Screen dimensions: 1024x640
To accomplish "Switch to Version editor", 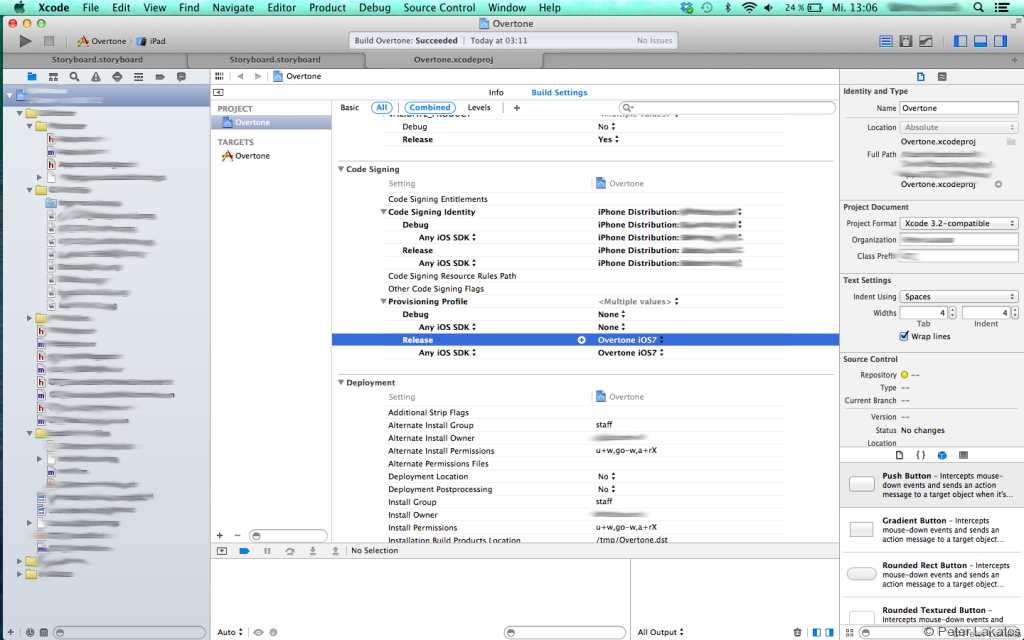I will pos(926,41).
